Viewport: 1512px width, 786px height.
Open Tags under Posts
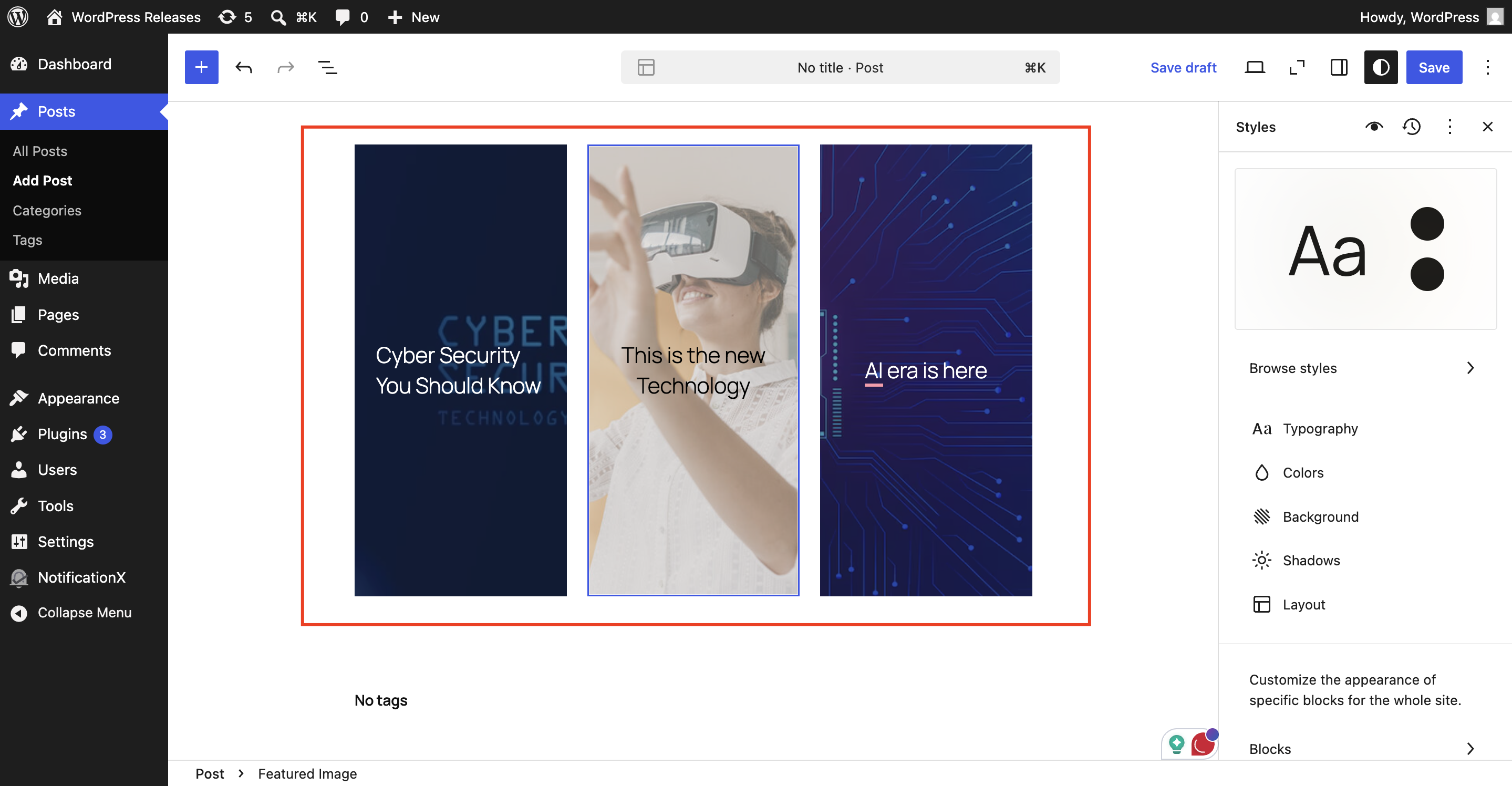pyautogui.click(x=28, y=240)
